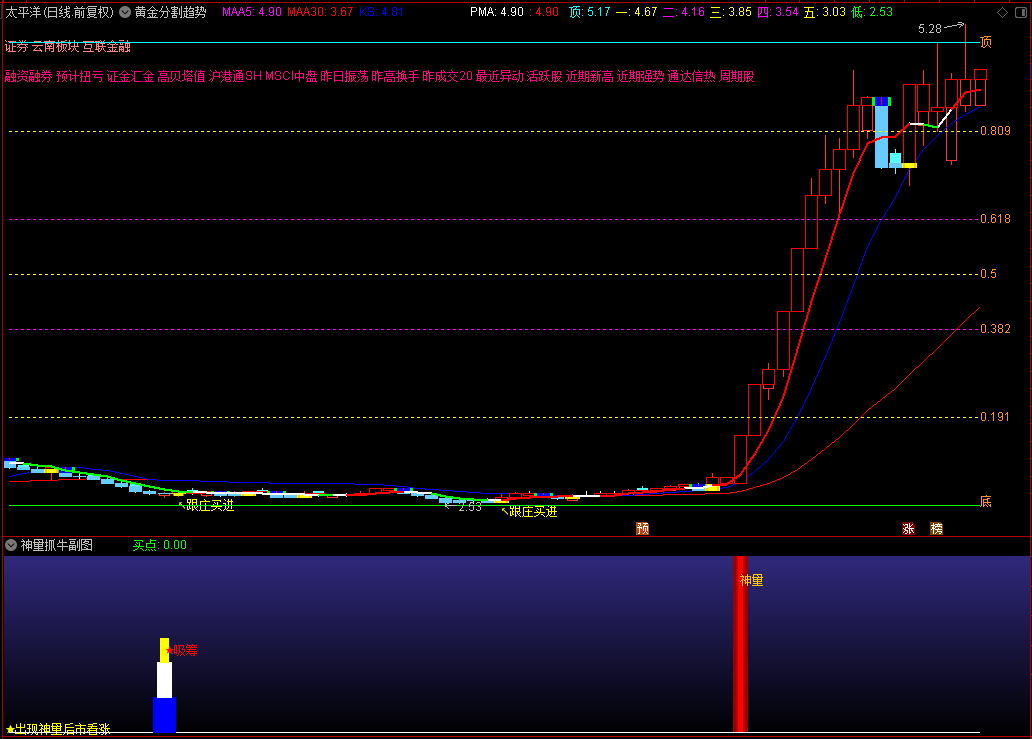The width and height of the screenshot is (1032, 739).
Task: Click the KS: 4.81 value
Action: click(382, 12)
